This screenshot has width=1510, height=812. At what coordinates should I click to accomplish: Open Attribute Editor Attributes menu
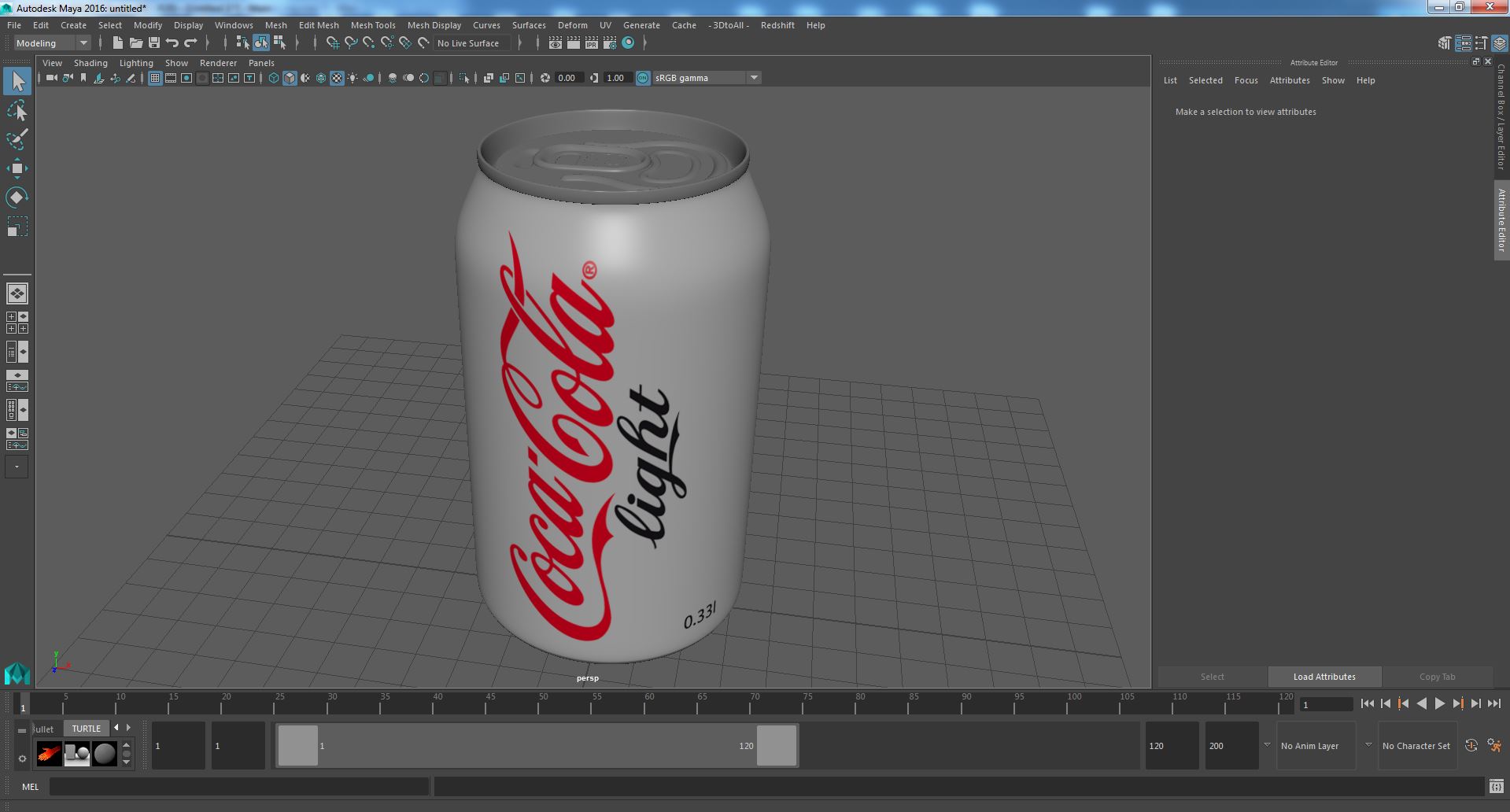pos(1290,80)
